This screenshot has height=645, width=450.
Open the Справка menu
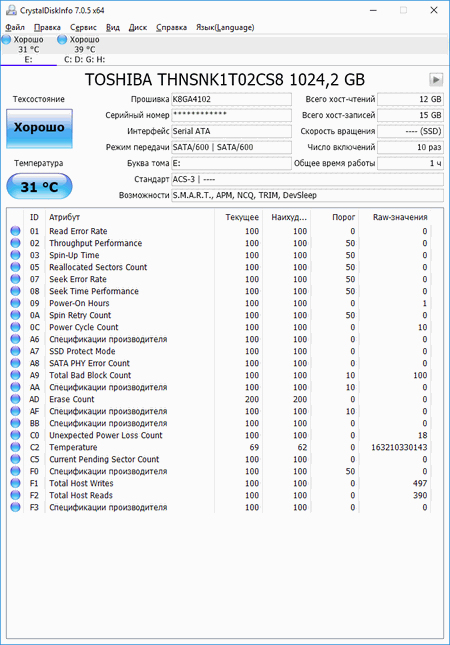pyautogui.click(x=172, y=28)
